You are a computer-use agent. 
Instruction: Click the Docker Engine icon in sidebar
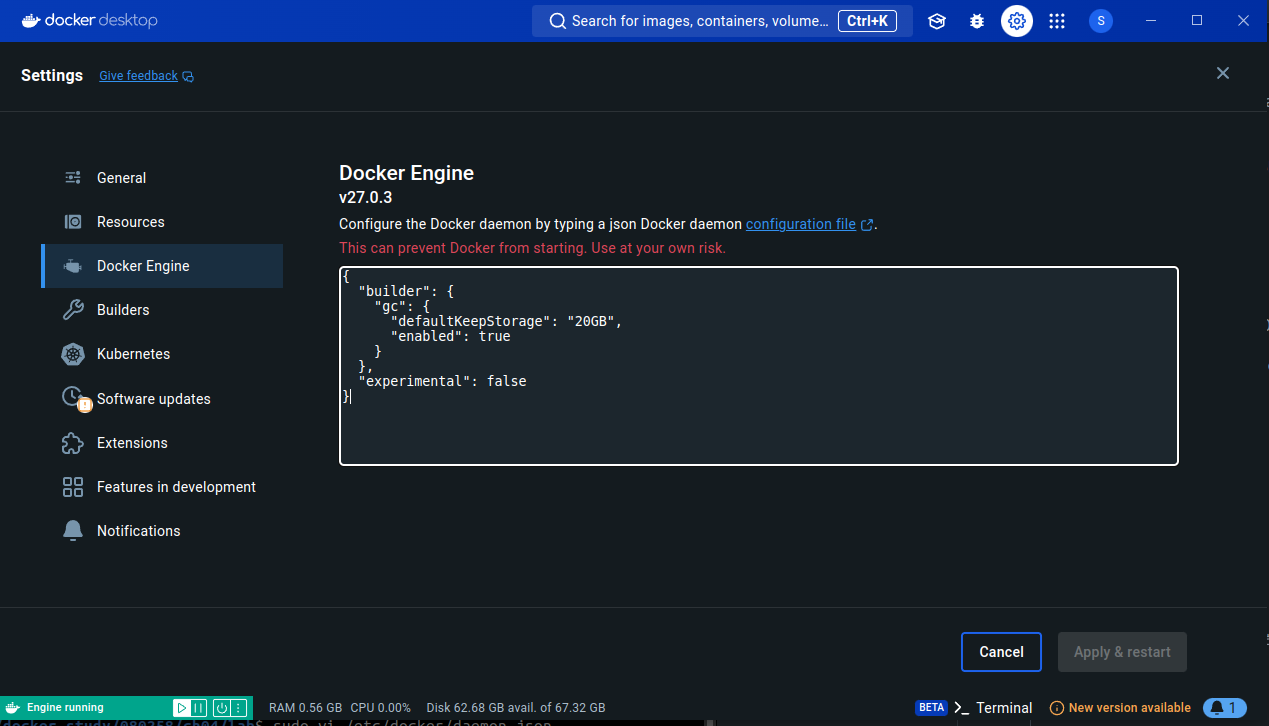click(73, 266)
